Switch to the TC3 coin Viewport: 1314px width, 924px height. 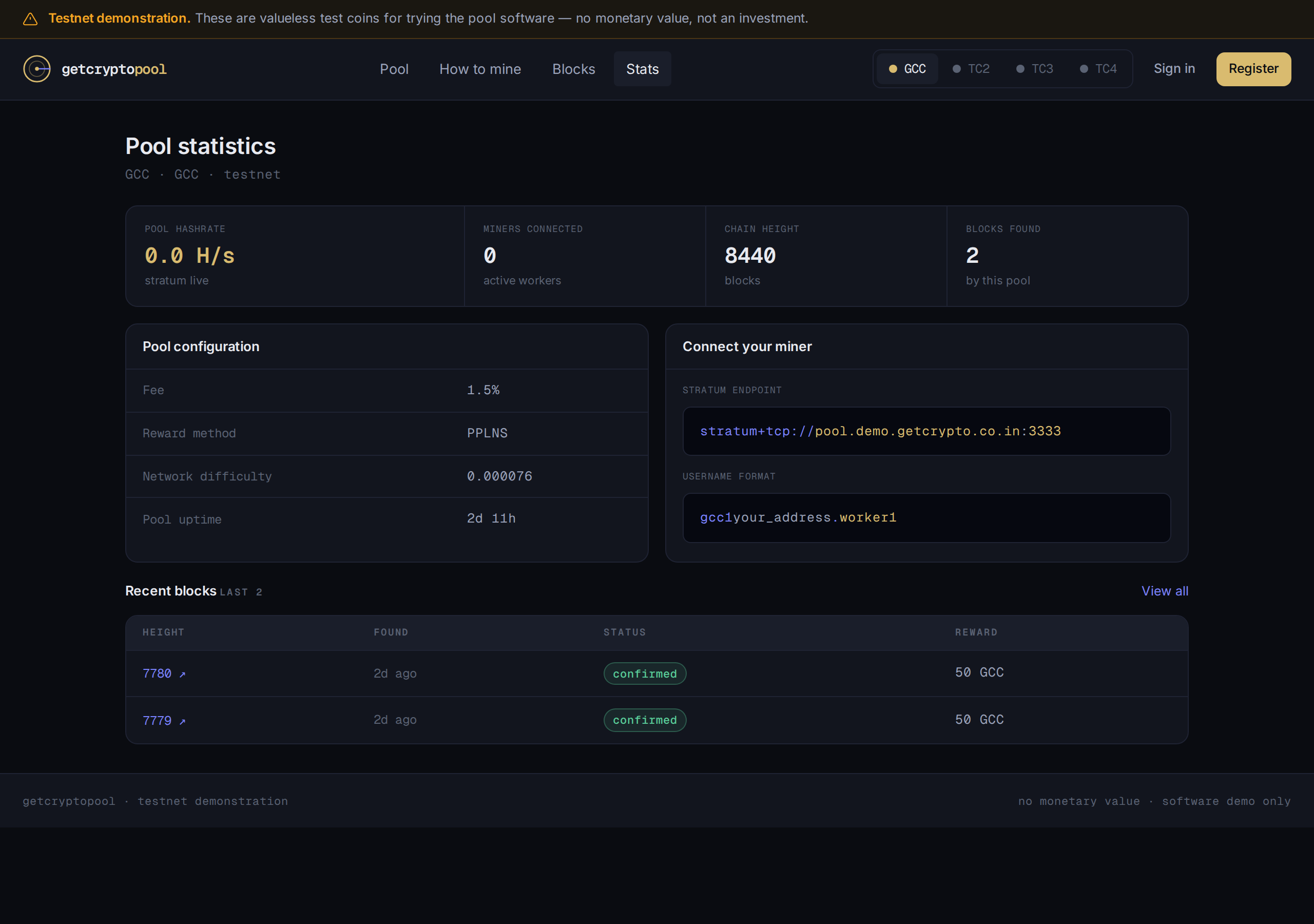(1035, 69)
